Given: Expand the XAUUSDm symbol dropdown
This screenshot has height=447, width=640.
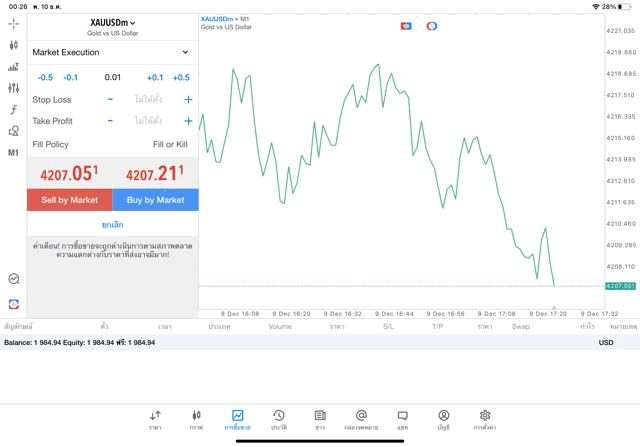Looking at the screenshot, I should 112,23.
